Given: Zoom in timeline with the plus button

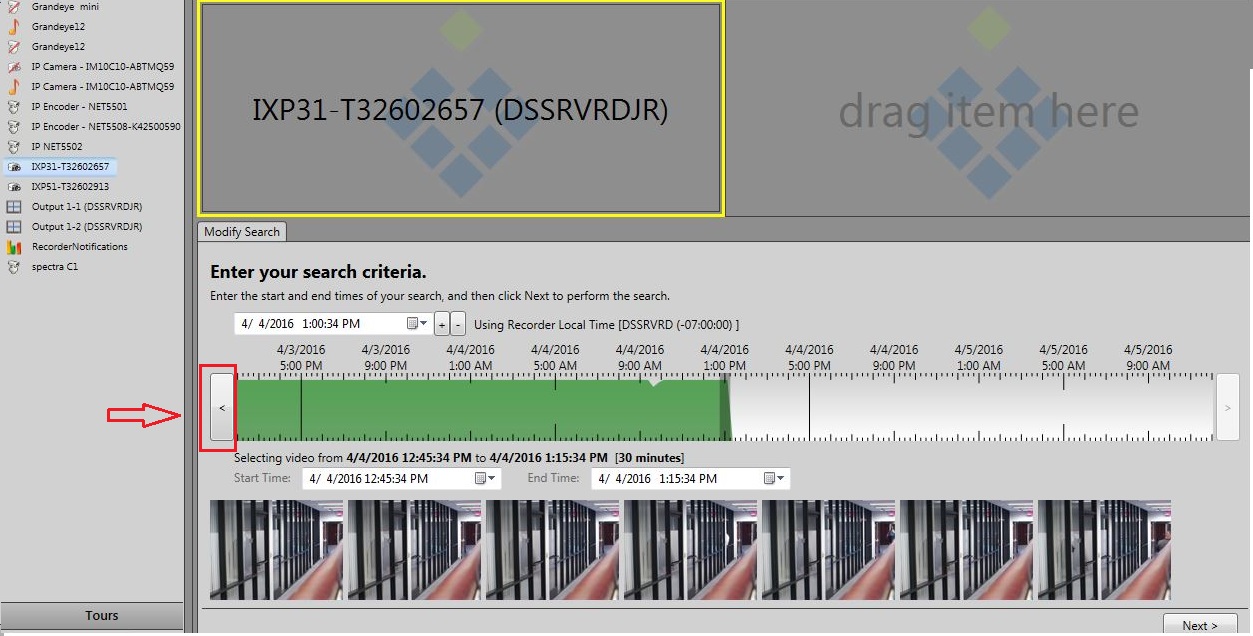Looking at the screenshot, I should (442, 324).
